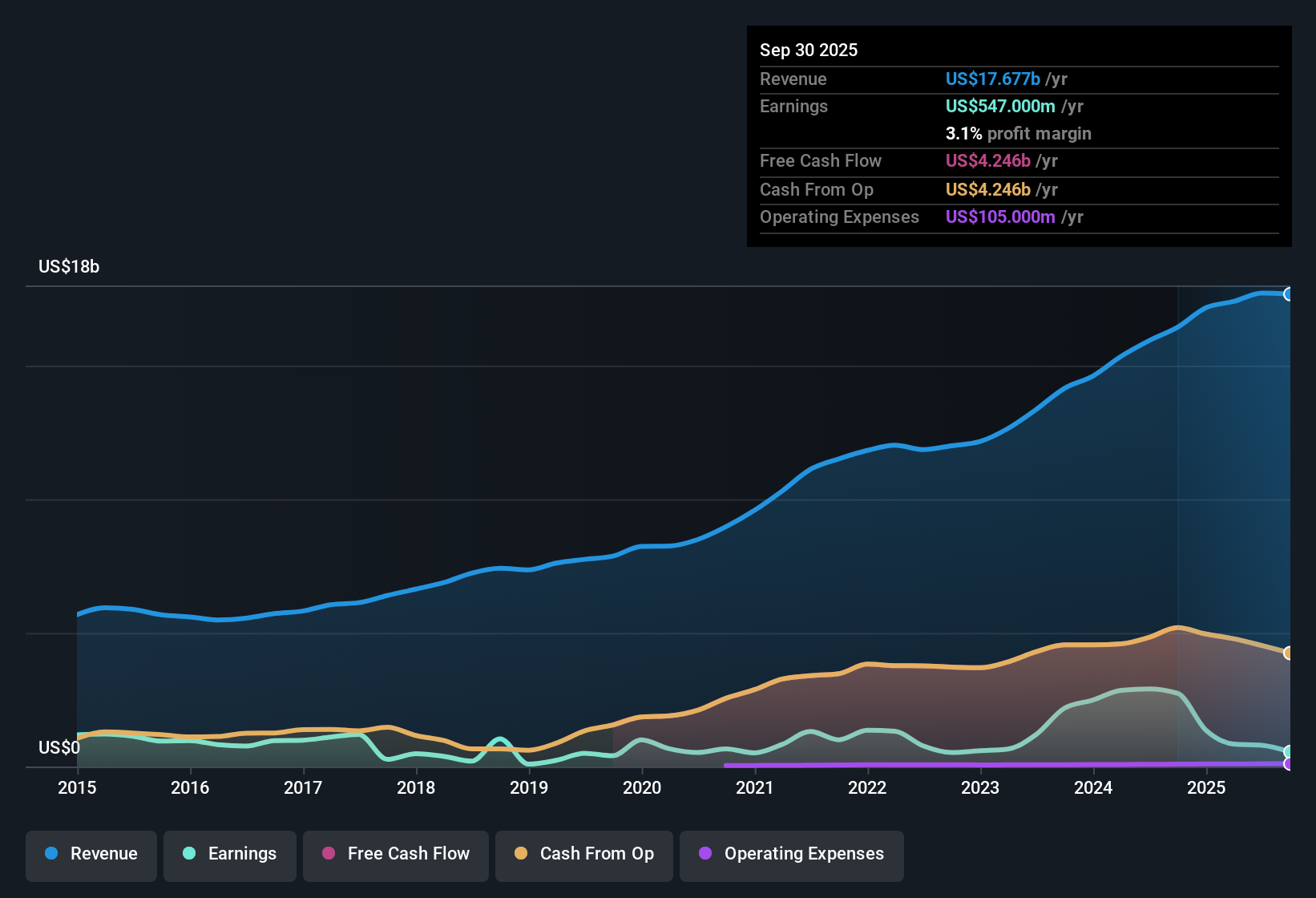Viewport: 1316px width, 898px height.
Task: Click the Revenue endpoint marker on the chart
Action: click(1289, 295)
